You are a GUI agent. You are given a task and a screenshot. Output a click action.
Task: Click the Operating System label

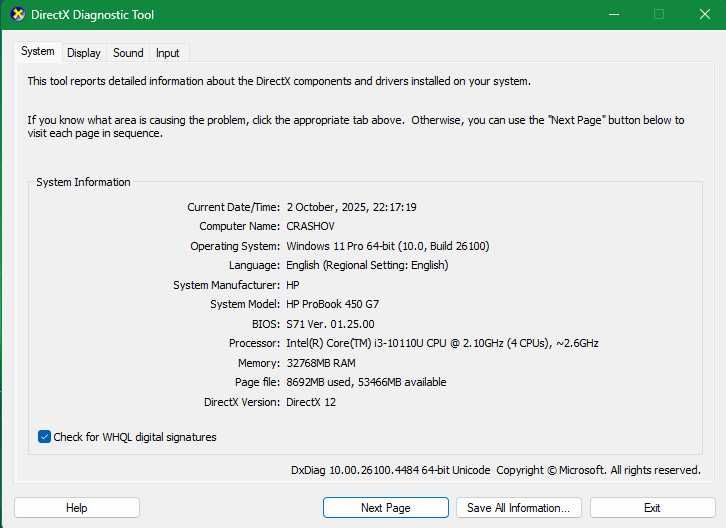235,246
